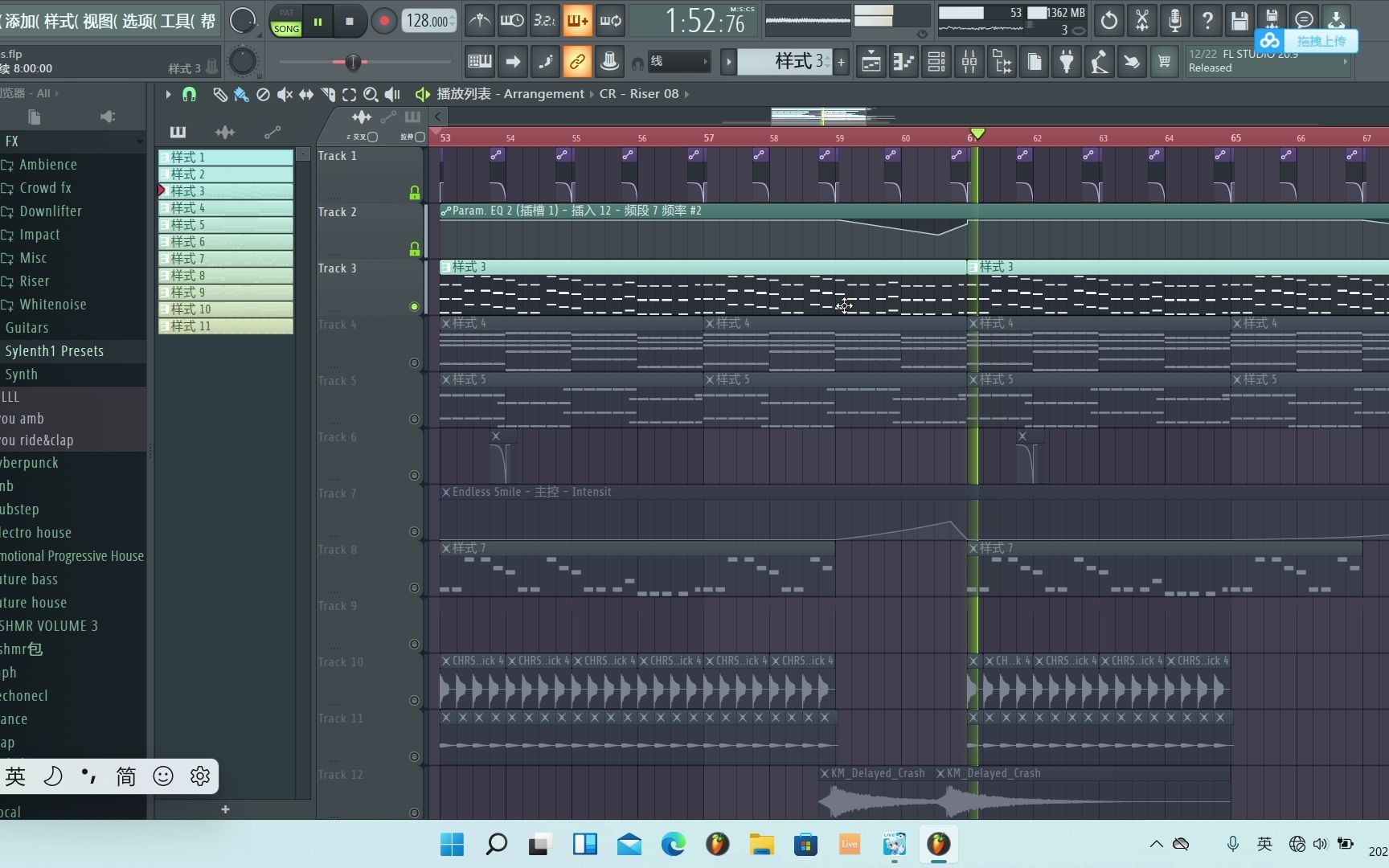Screen dimensions: 1389x868
Task: Toggle link to controller chain icon
Action: [577, 61]
